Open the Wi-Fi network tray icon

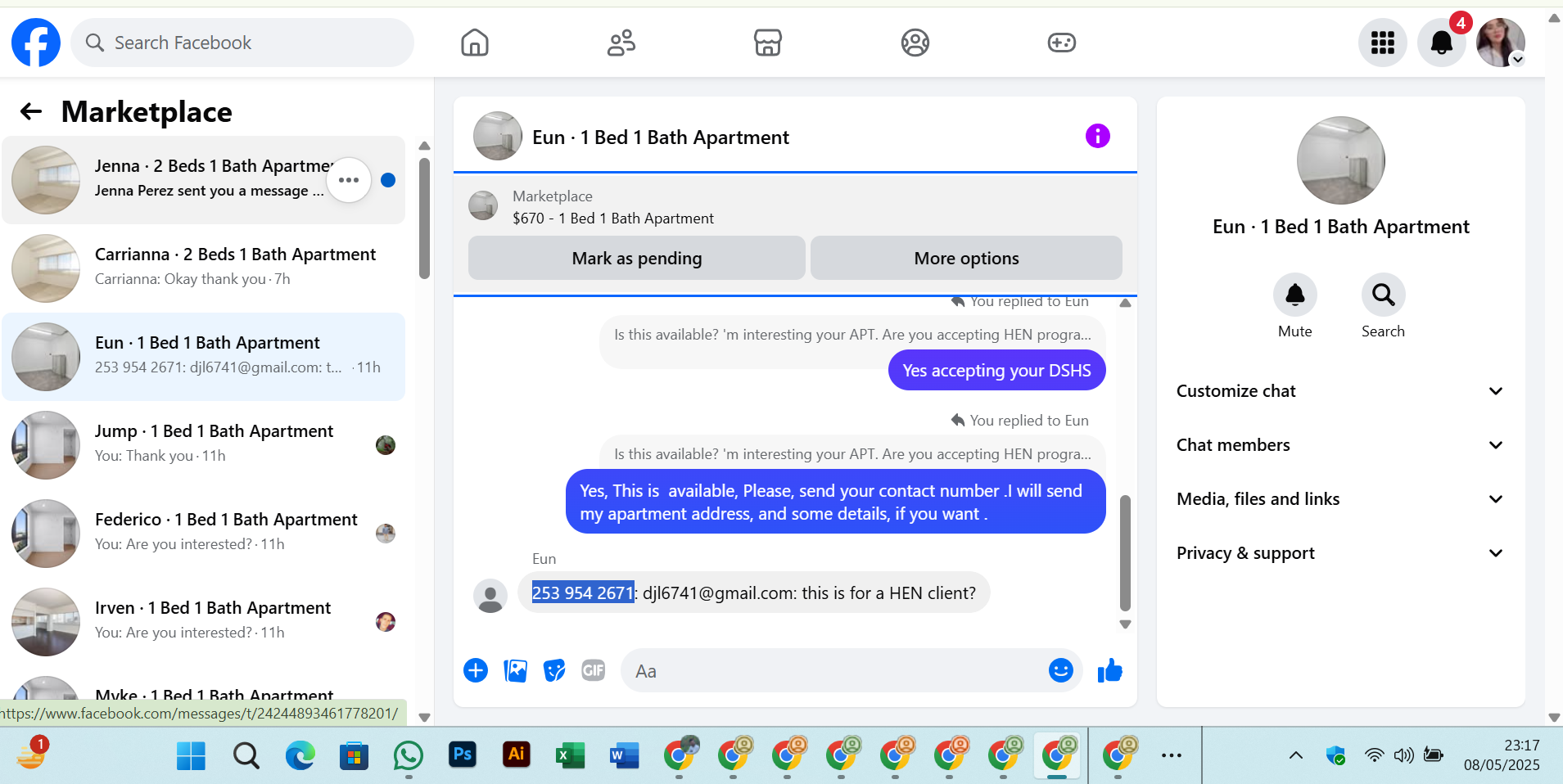[1375, 755]
